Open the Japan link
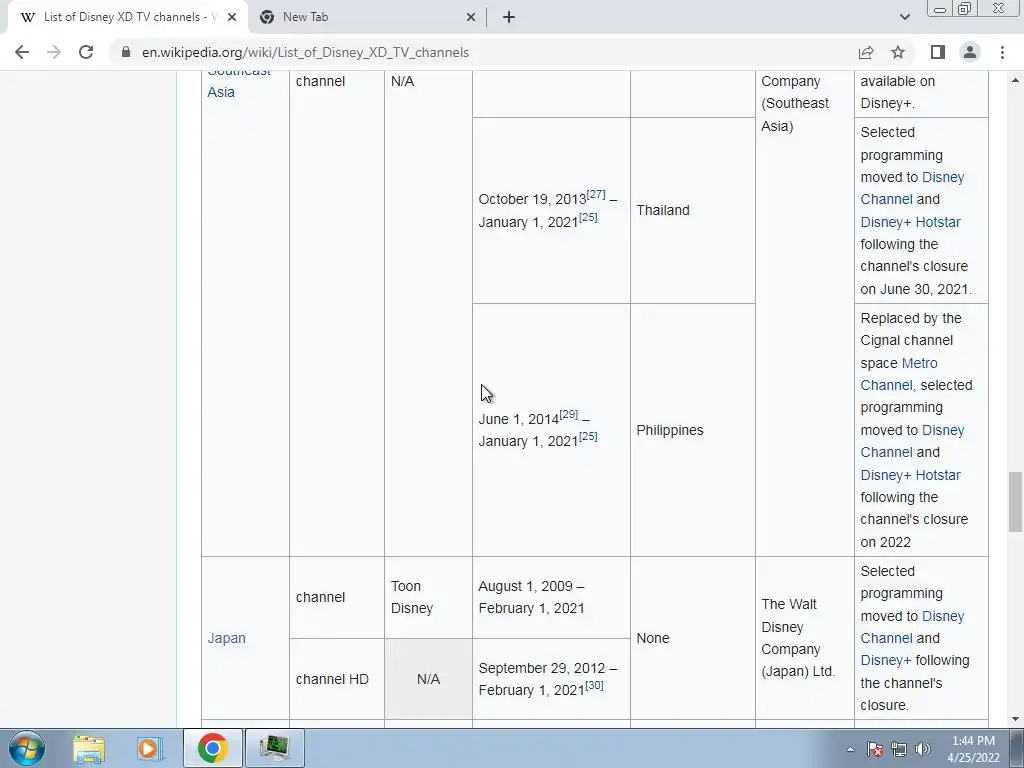This screenshot has height=768, width=1024. coord(227,638)
